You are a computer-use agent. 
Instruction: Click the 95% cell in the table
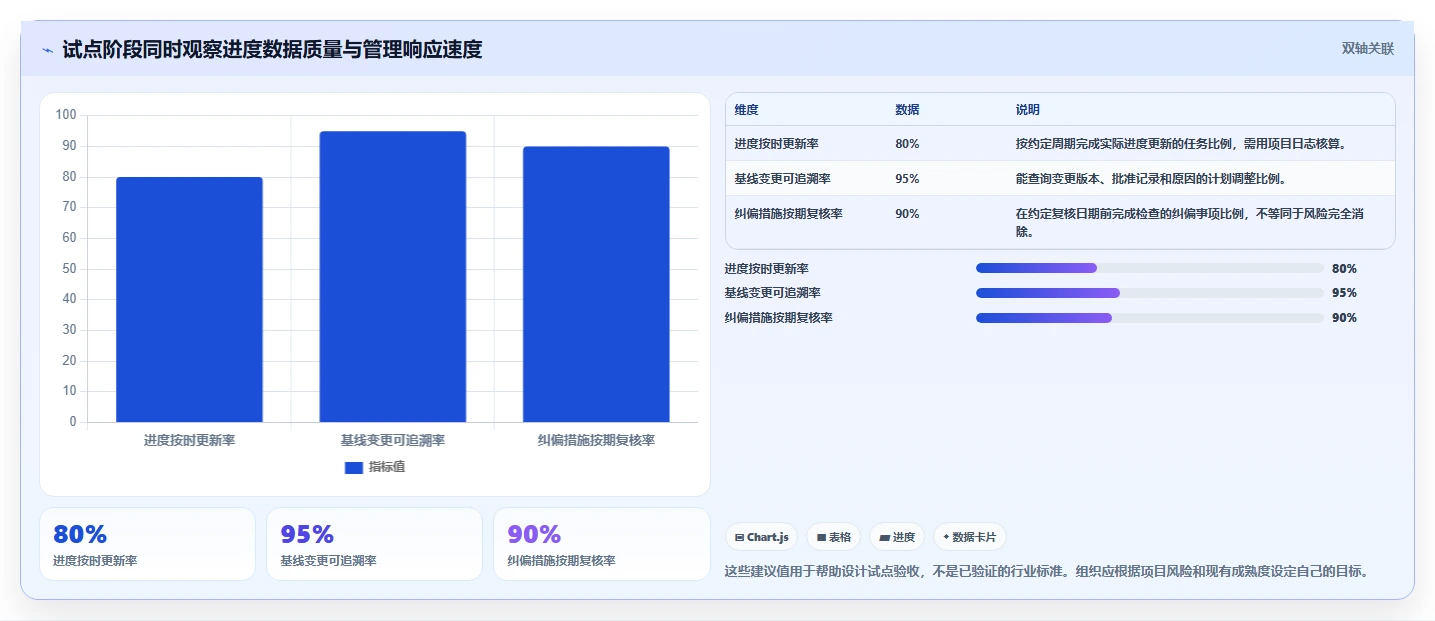pyautogui.click(x=907, y=179)
